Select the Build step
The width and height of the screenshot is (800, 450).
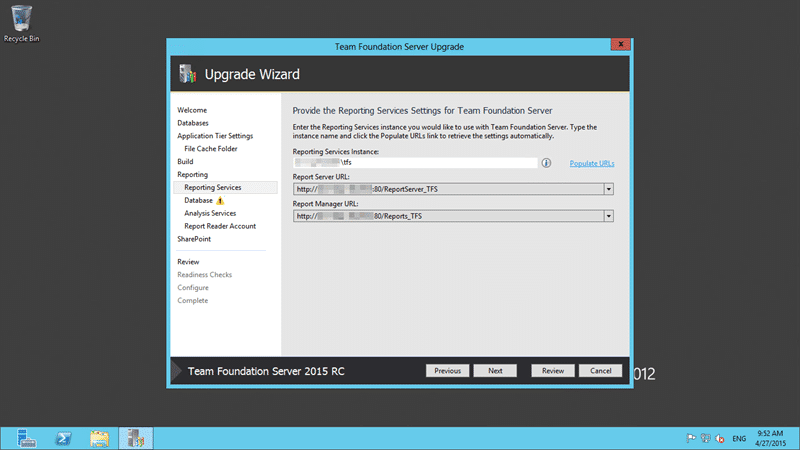click(185, 162)
